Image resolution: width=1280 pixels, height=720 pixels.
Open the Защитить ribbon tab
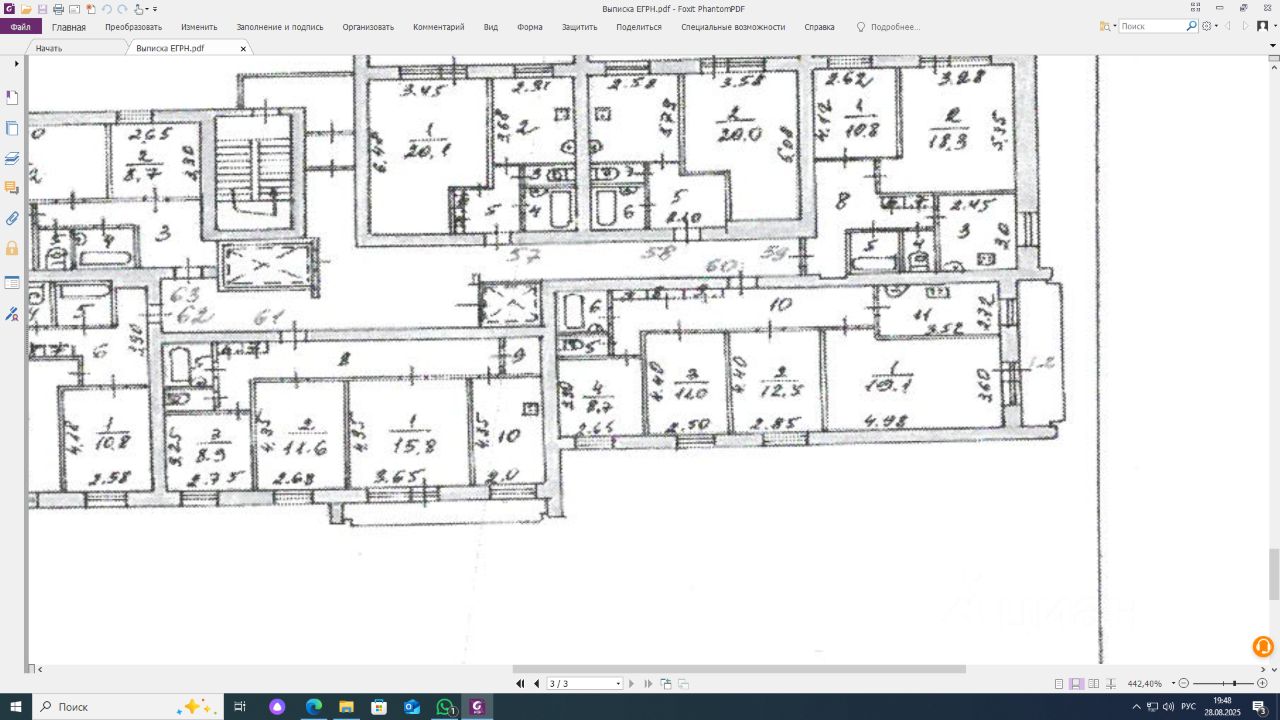pyautogui.click(x=579, y=27)
